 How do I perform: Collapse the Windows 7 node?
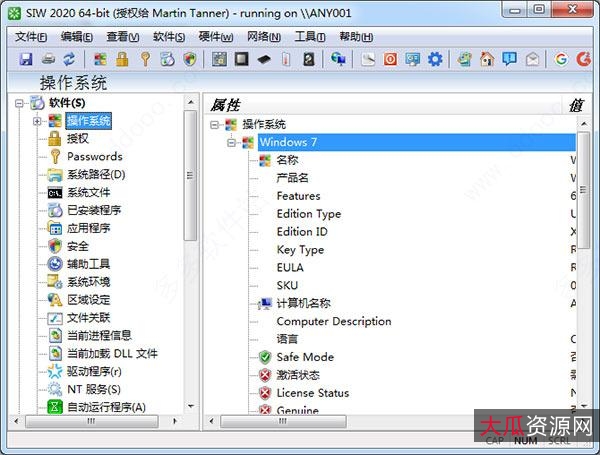point(232,142)
